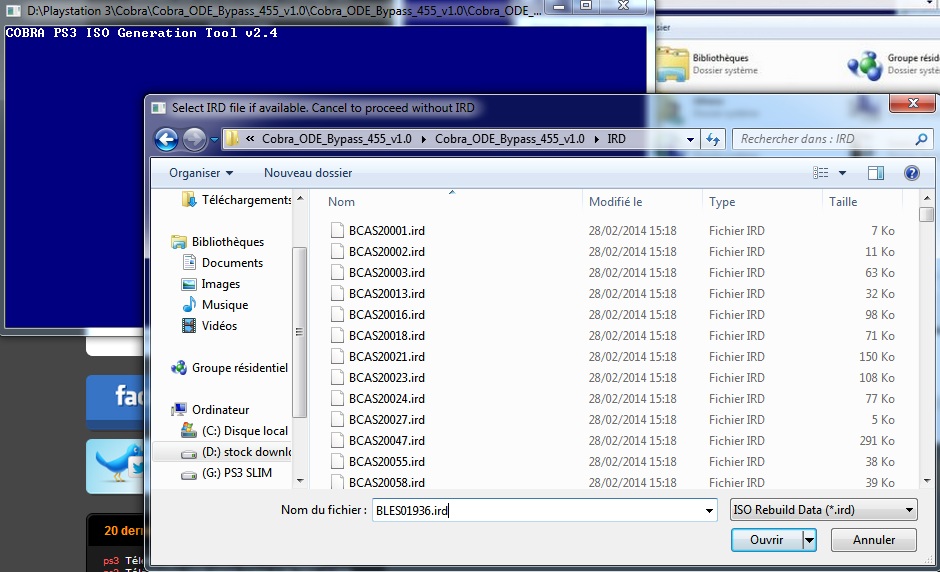Open the help question mark icon
Viewport: 940px width, 572px height.
pyautogui.click(x=911, y=173)
